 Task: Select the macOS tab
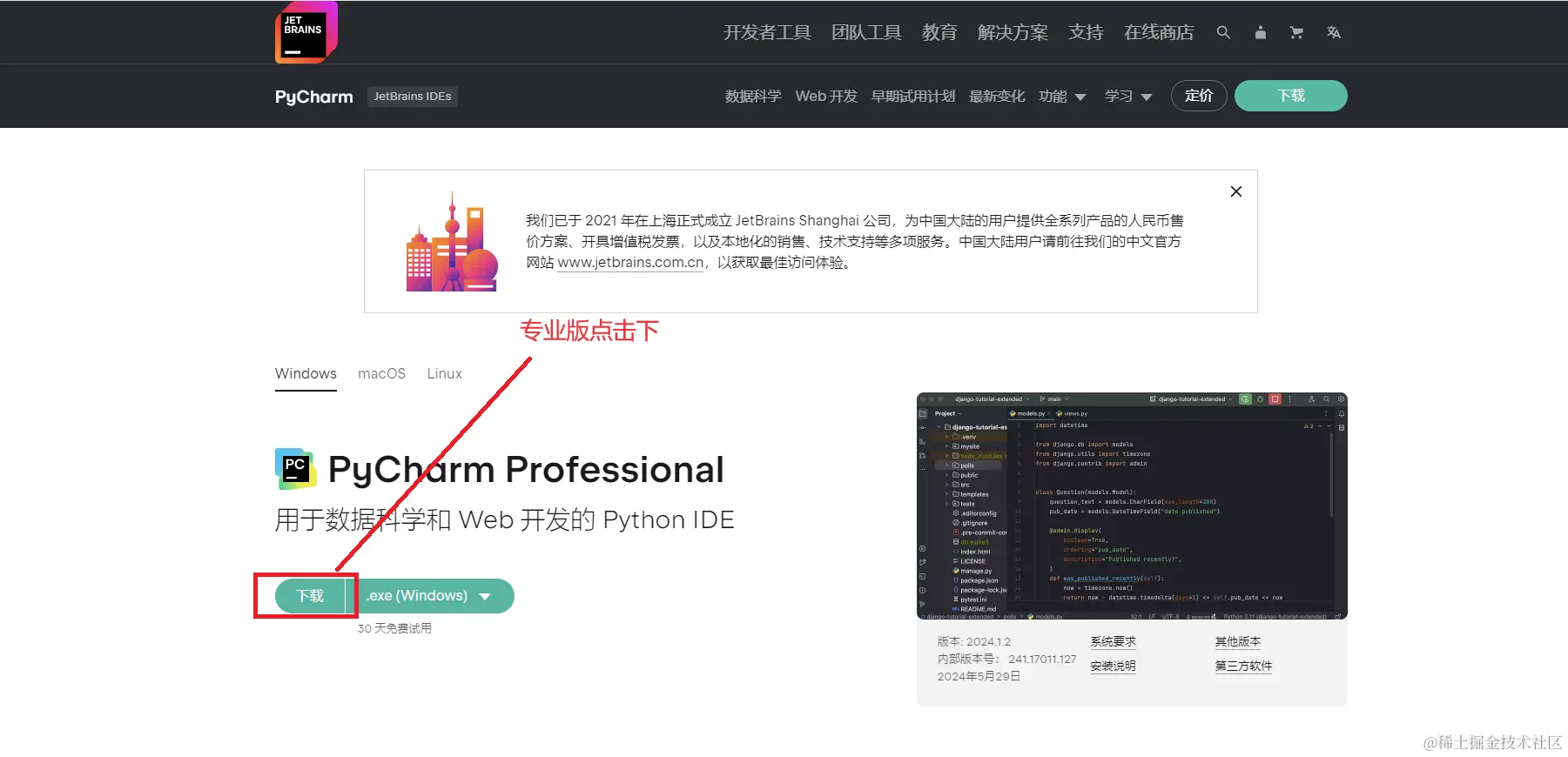381,373
